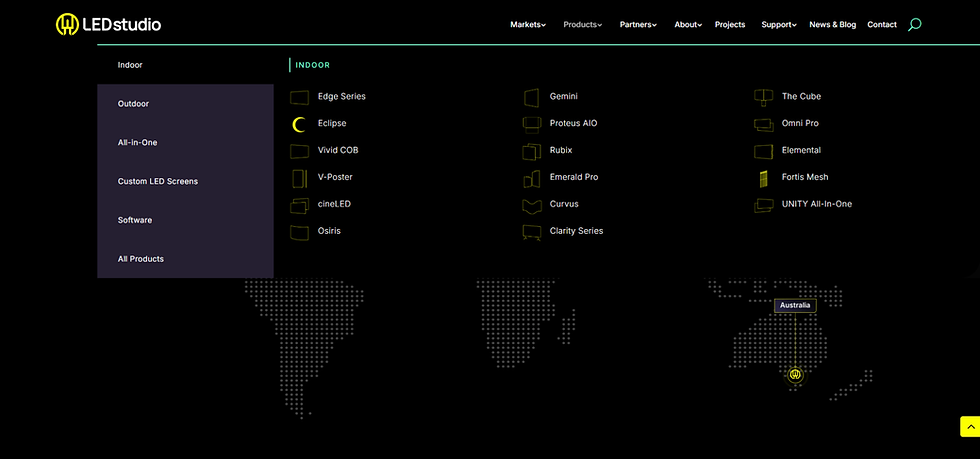Open the Eclipse product link
This screenshot has height=459, width=980.
pyautogui.click(x=332, y=123)
